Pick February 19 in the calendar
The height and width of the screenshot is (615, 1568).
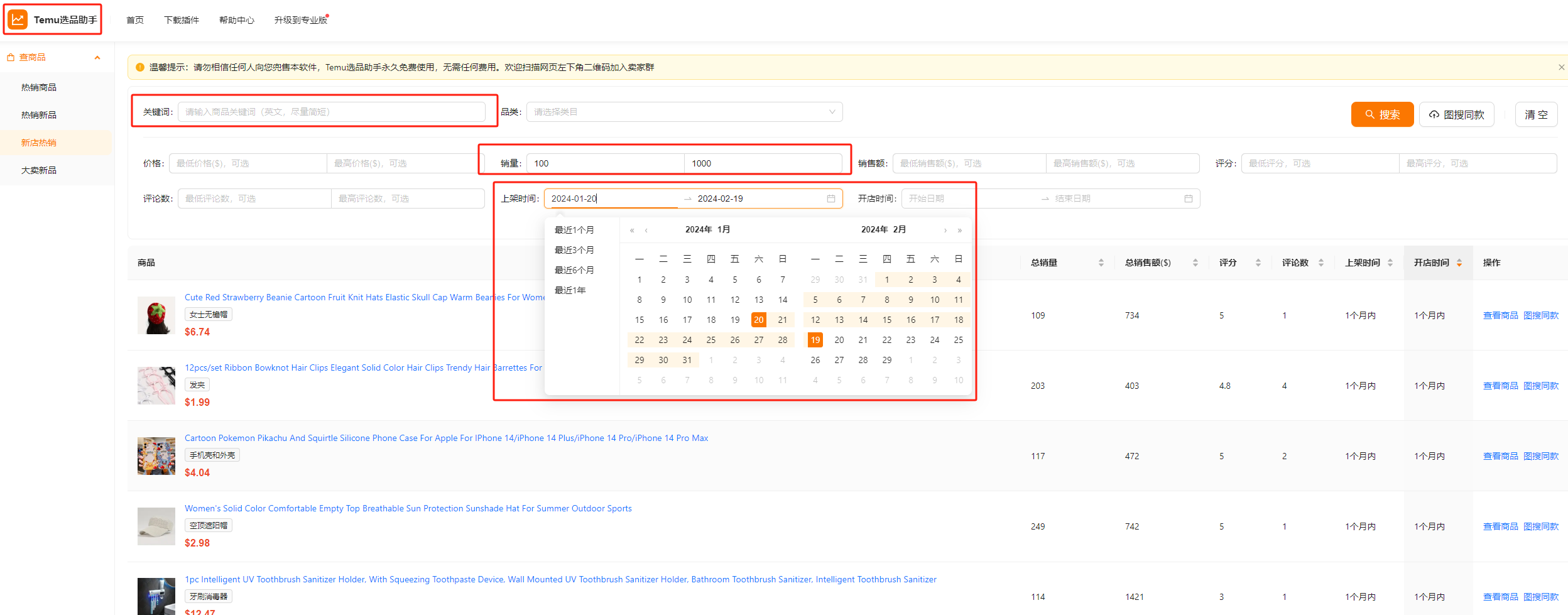pyautogui.click(x=815, y=340)
